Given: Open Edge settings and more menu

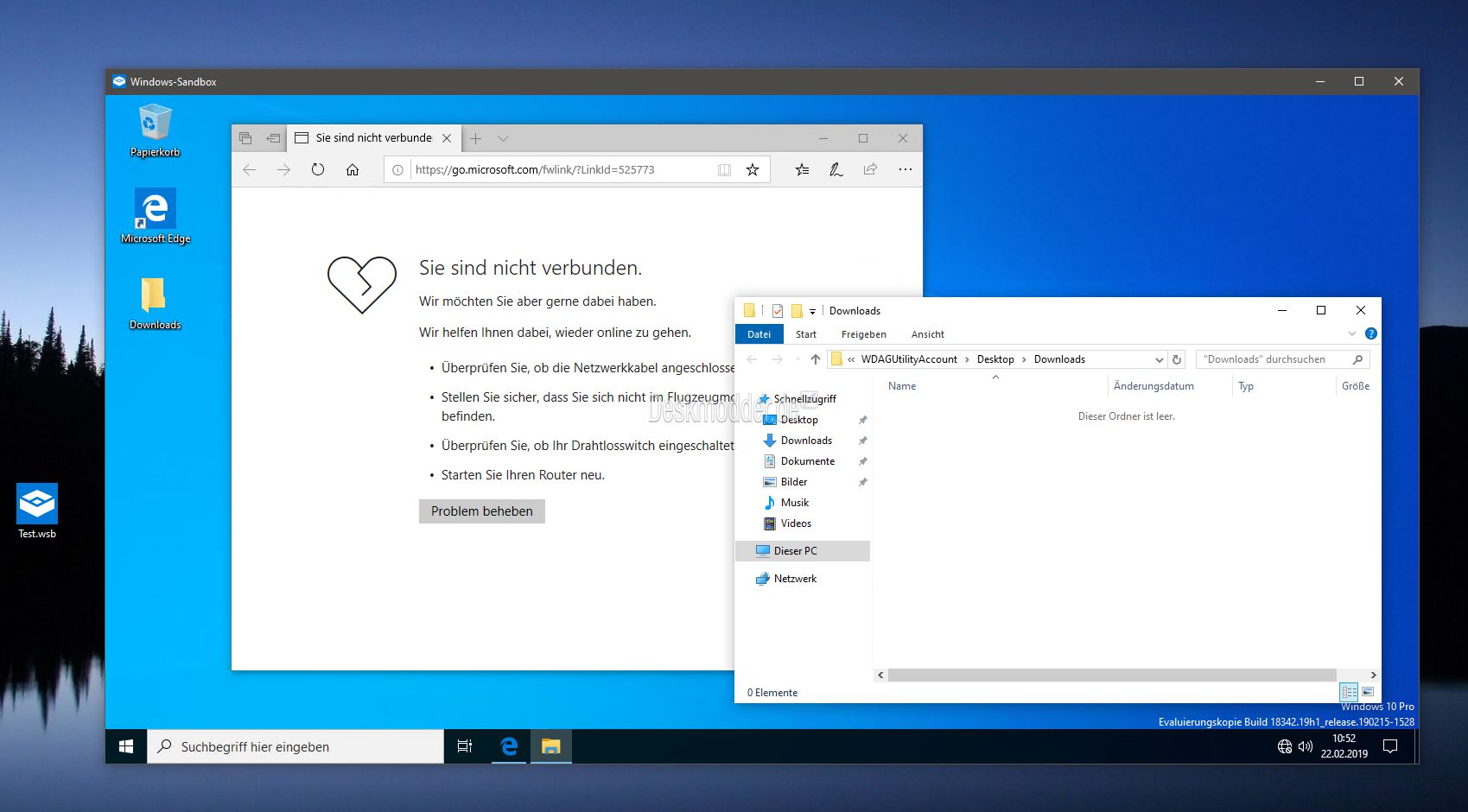Looking at the screenshot, I should tap(905, 169).
